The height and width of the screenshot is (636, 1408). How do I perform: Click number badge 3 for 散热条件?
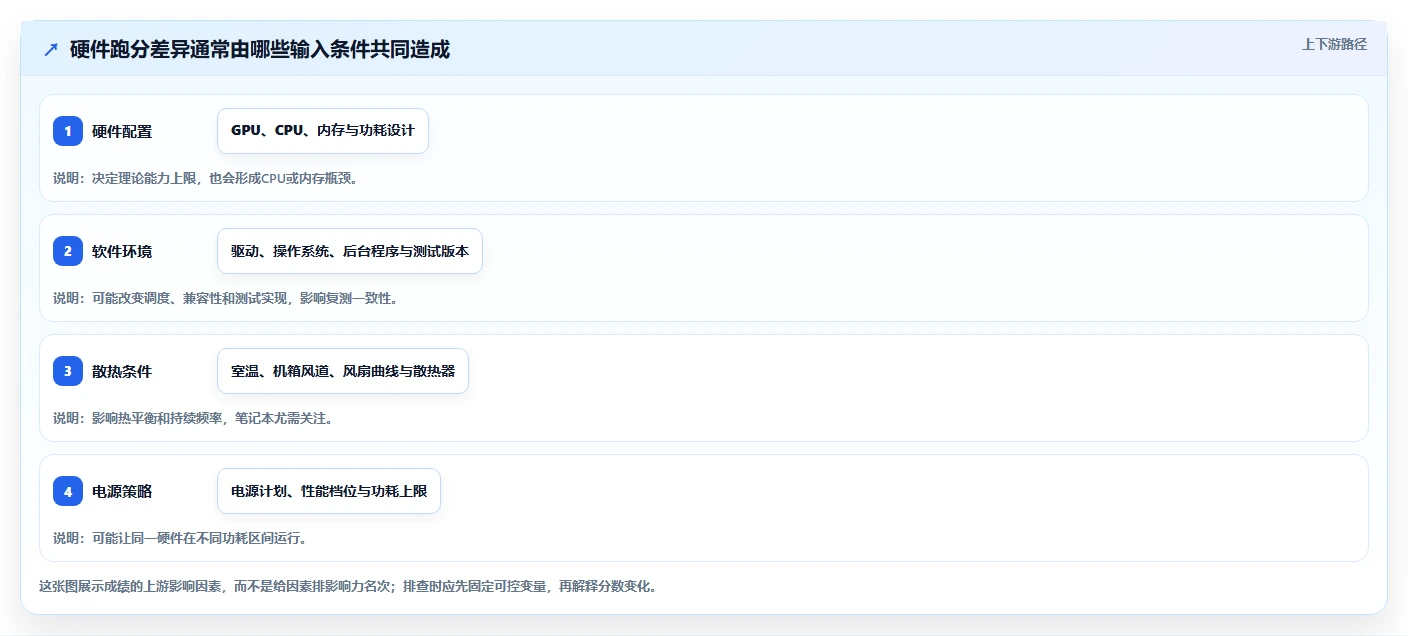pyautogui.click(x=68, y=371)
